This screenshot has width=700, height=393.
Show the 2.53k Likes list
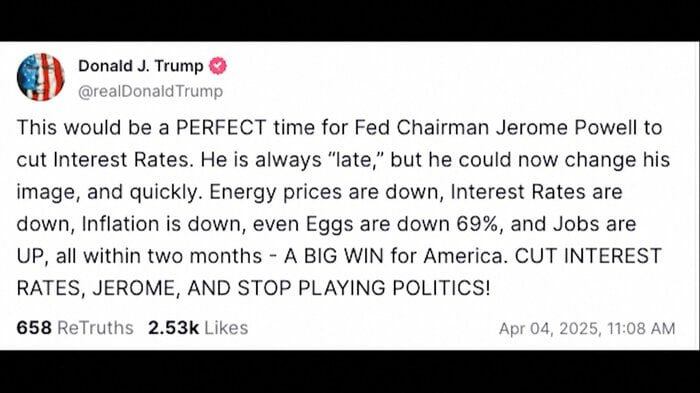(x=198, y=328)
